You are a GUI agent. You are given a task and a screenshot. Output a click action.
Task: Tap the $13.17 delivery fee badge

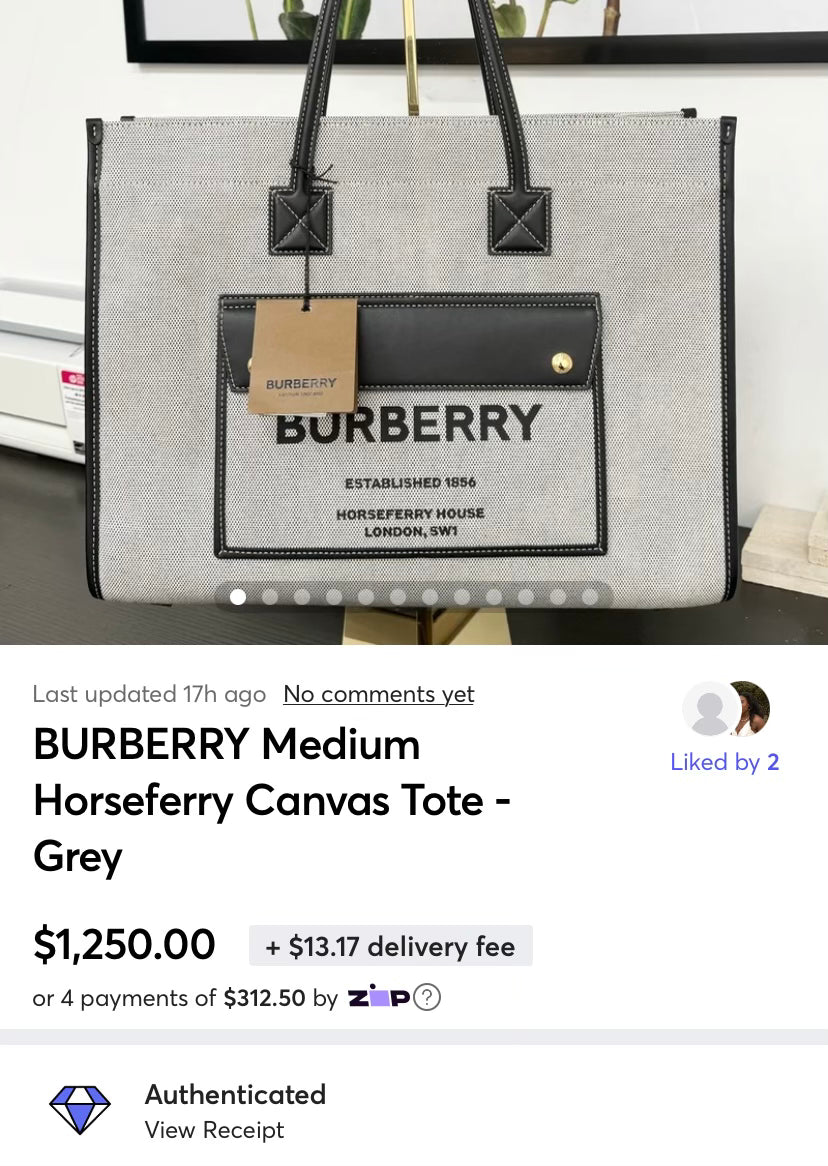coord(391,946)
